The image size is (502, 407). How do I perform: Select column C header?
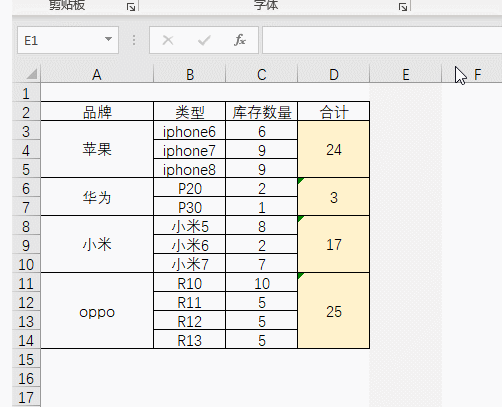pos(262,74)
